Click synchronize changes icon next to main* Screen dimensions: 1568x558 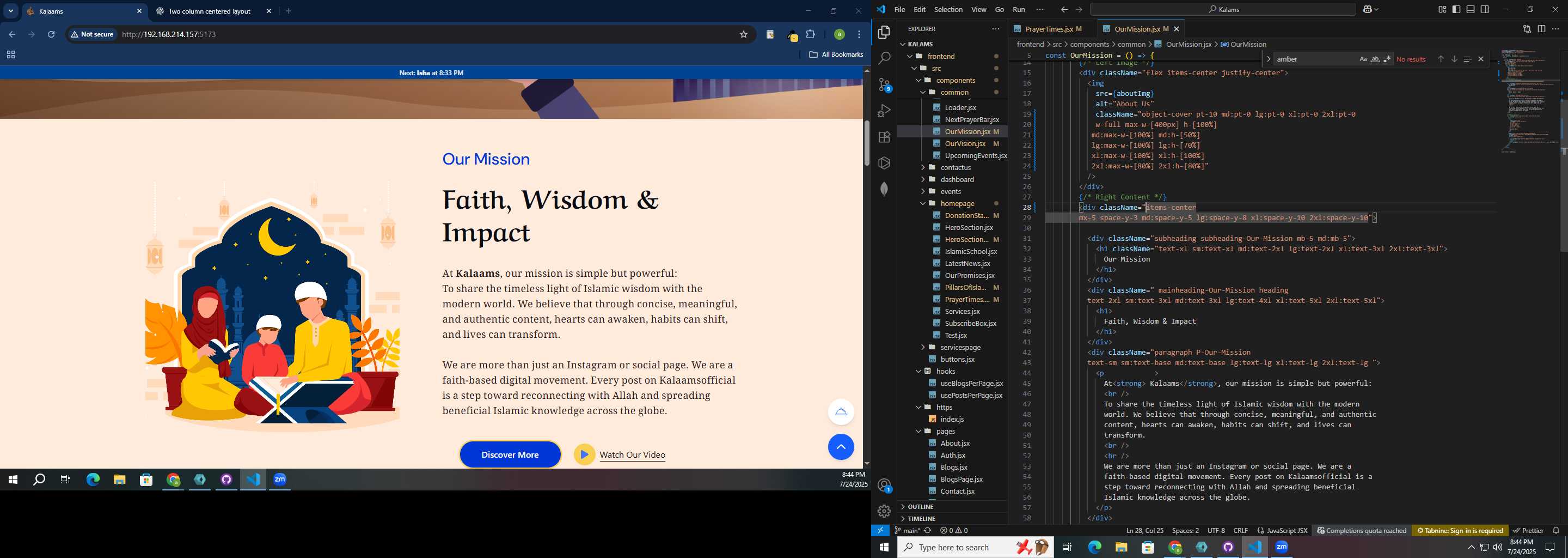pos(928,531)
